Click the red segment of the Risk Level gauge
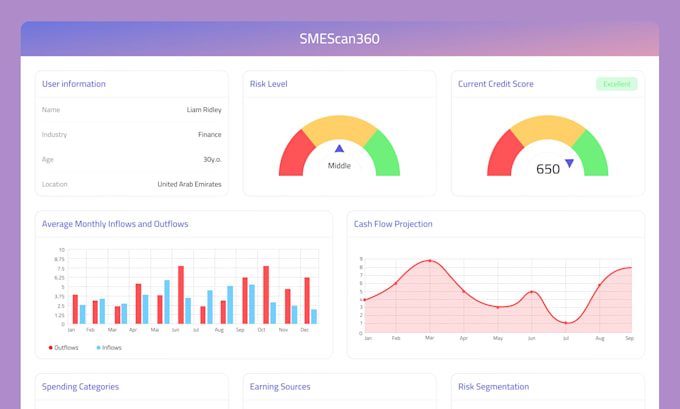Image resolution: width=680 pixels, height=409 pixels. (294, 156)
